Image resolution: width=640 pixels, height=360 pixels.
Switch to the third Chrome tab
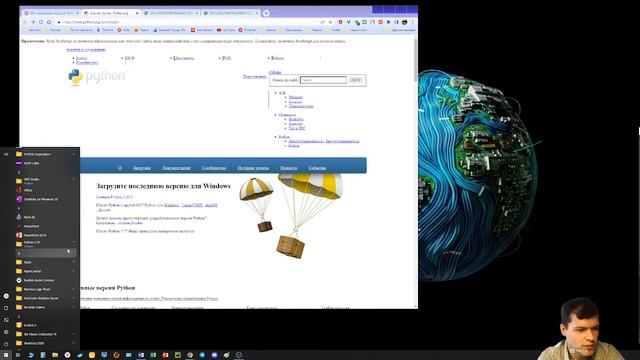pos(171,13)
